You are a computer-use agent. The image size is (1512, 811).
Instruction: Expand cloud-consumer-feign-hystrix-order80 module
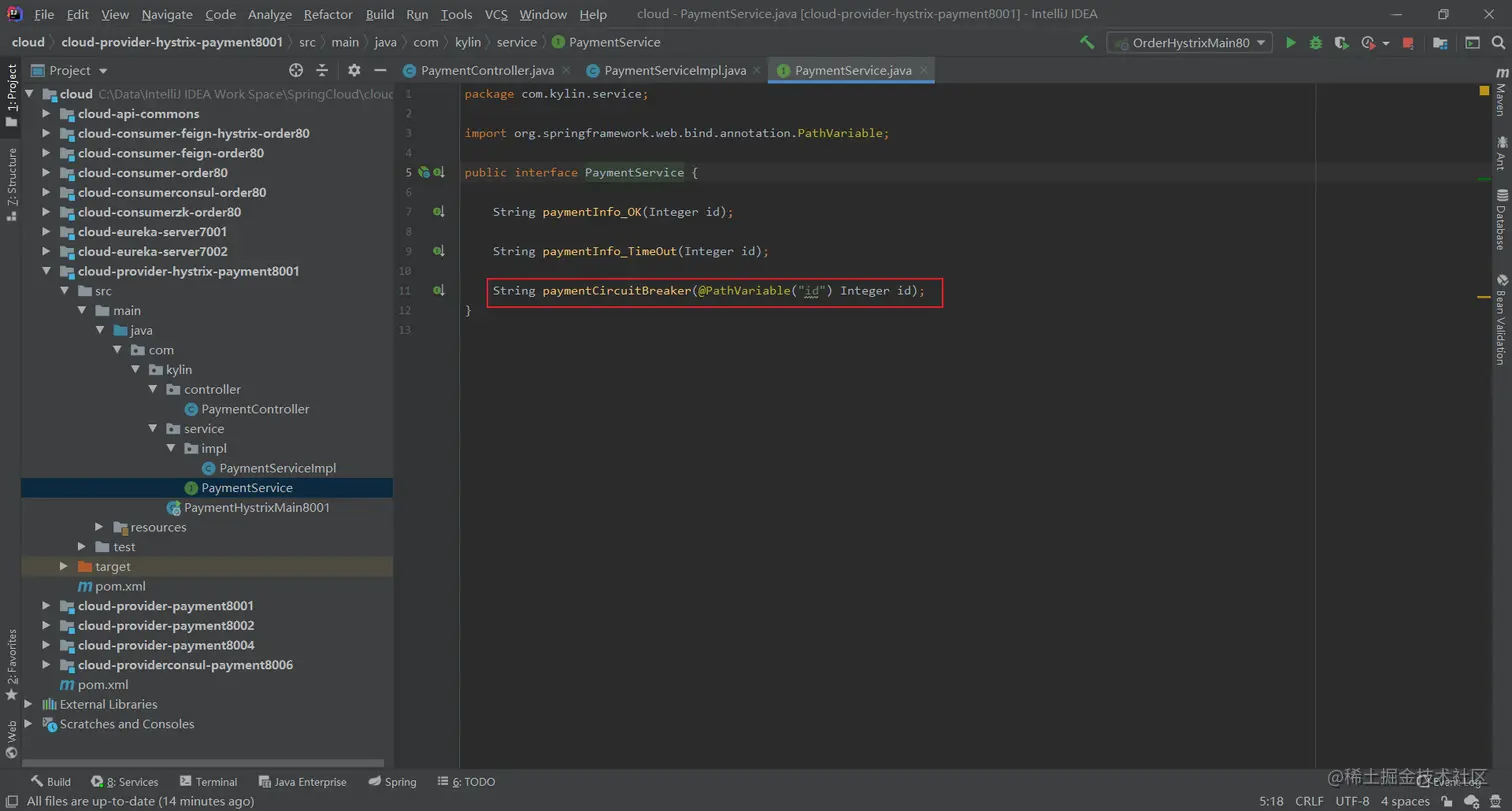pos(46,133)
